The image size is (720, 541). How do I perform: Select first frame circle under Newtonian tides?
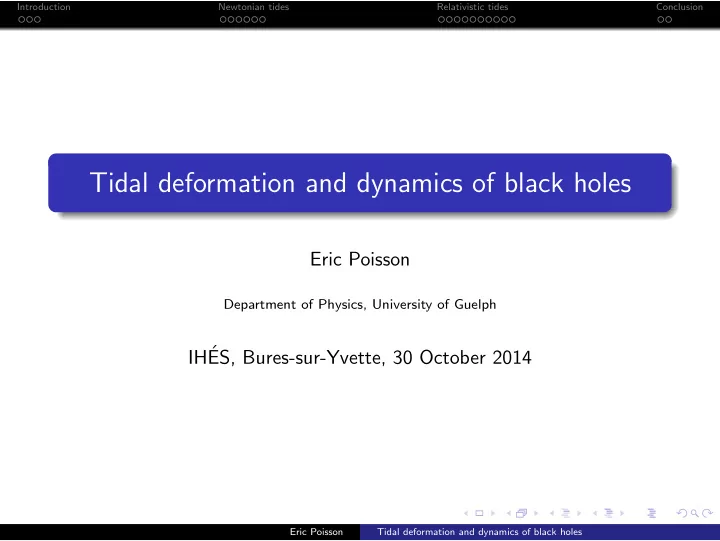(x=223, y=20)
